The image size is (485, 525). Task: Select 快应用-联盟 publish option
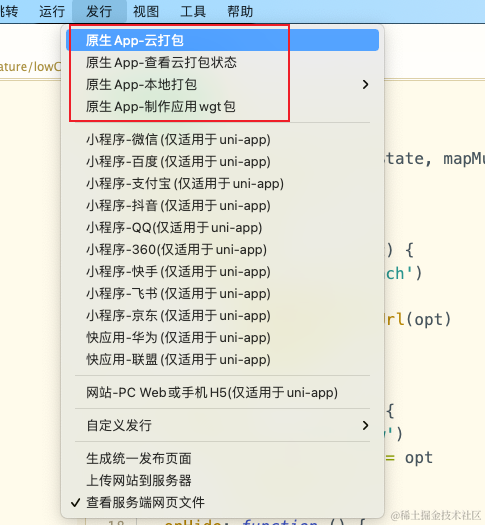pyautogui.click(x=223, y=360)
